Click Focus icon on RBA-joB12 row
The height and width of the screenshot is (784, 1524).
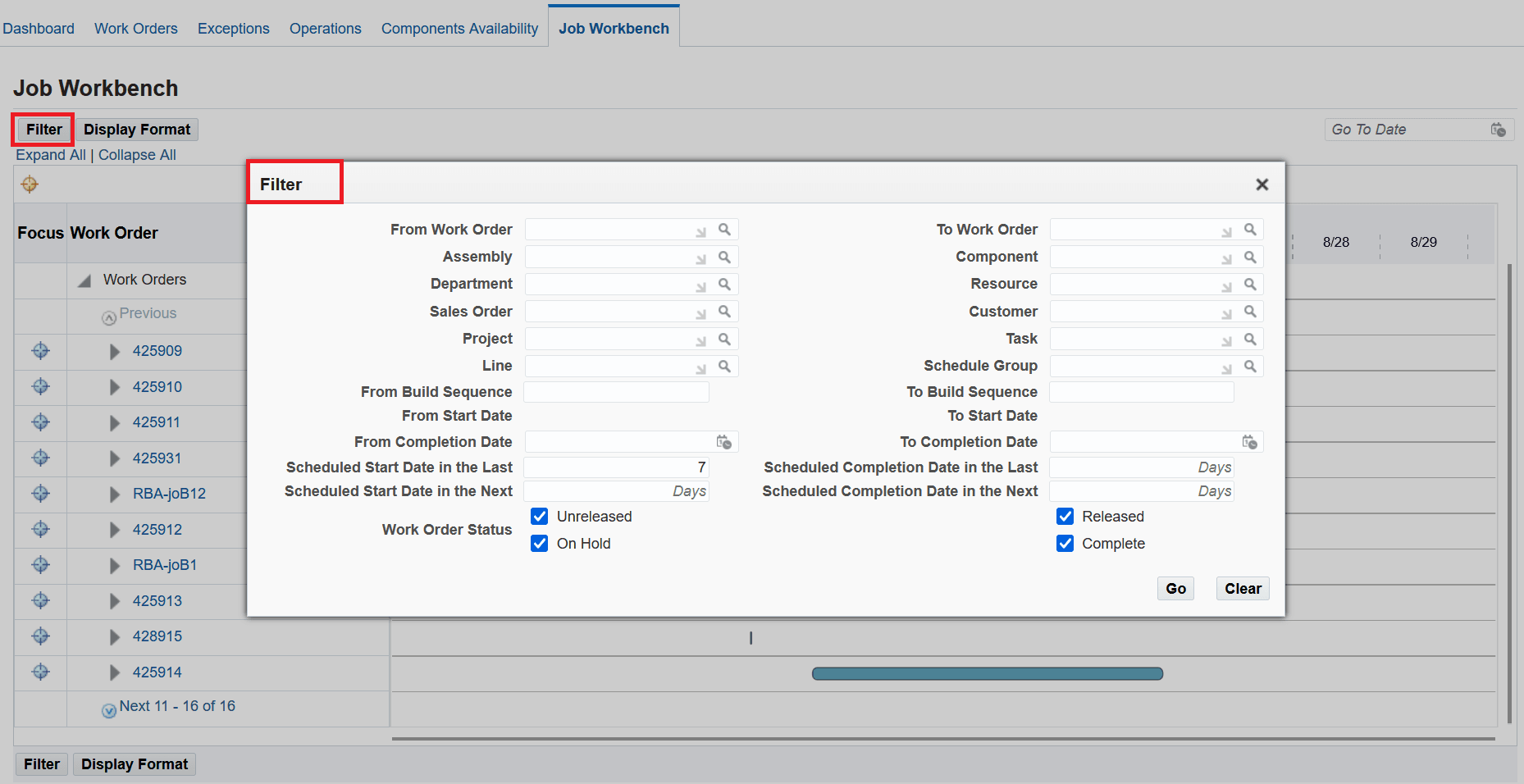(x=40, y=494)
